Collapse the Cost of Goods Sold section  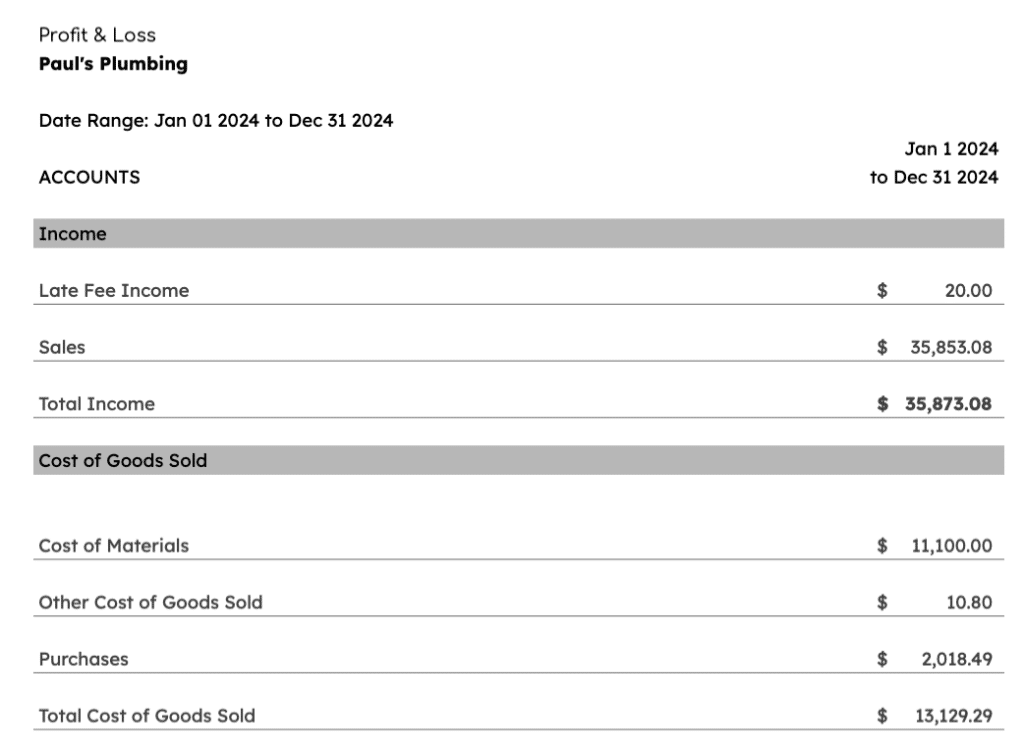coord(123,461)
